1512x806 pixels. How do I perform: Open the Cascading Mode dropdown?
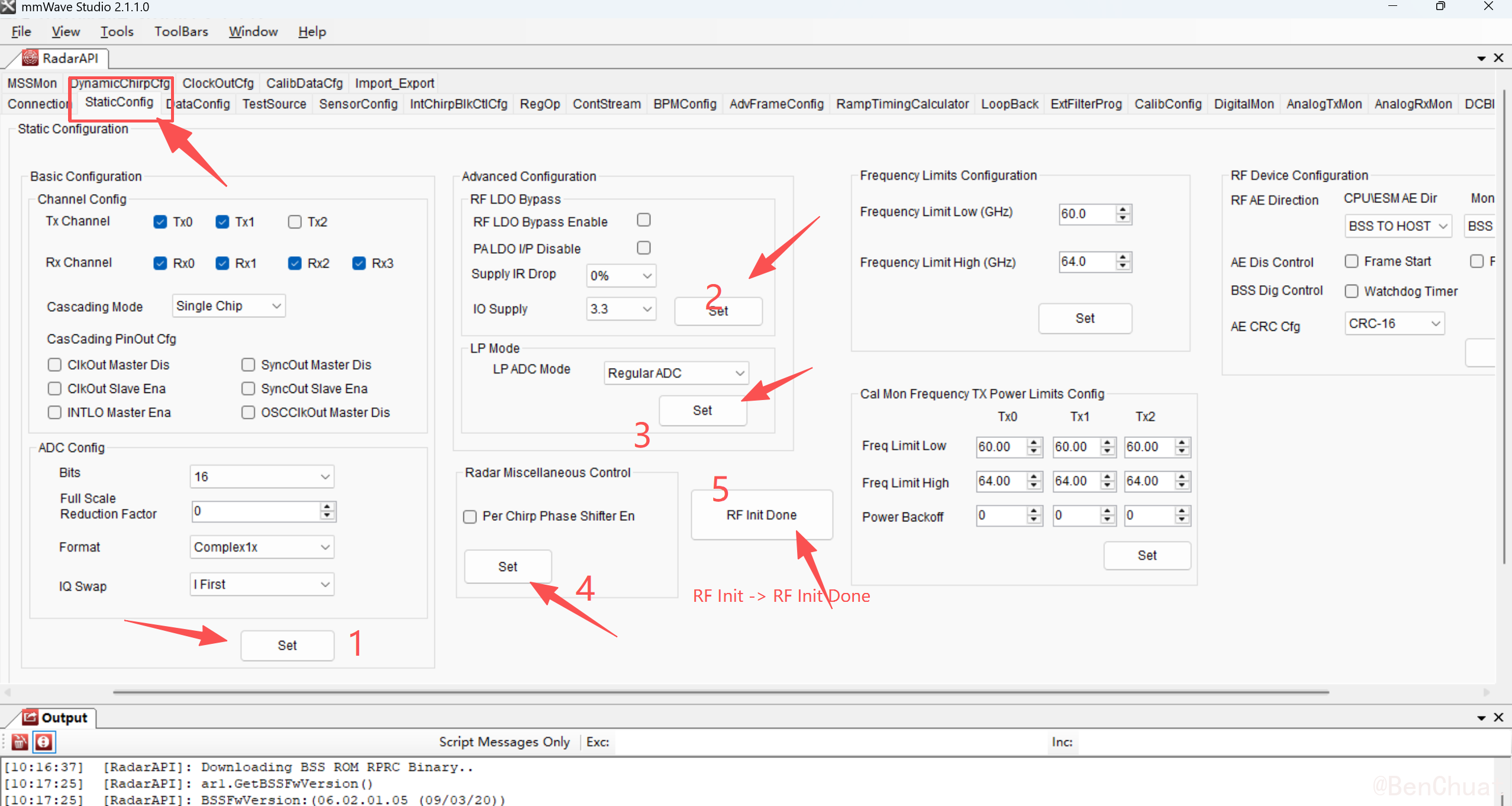(228, 306)
